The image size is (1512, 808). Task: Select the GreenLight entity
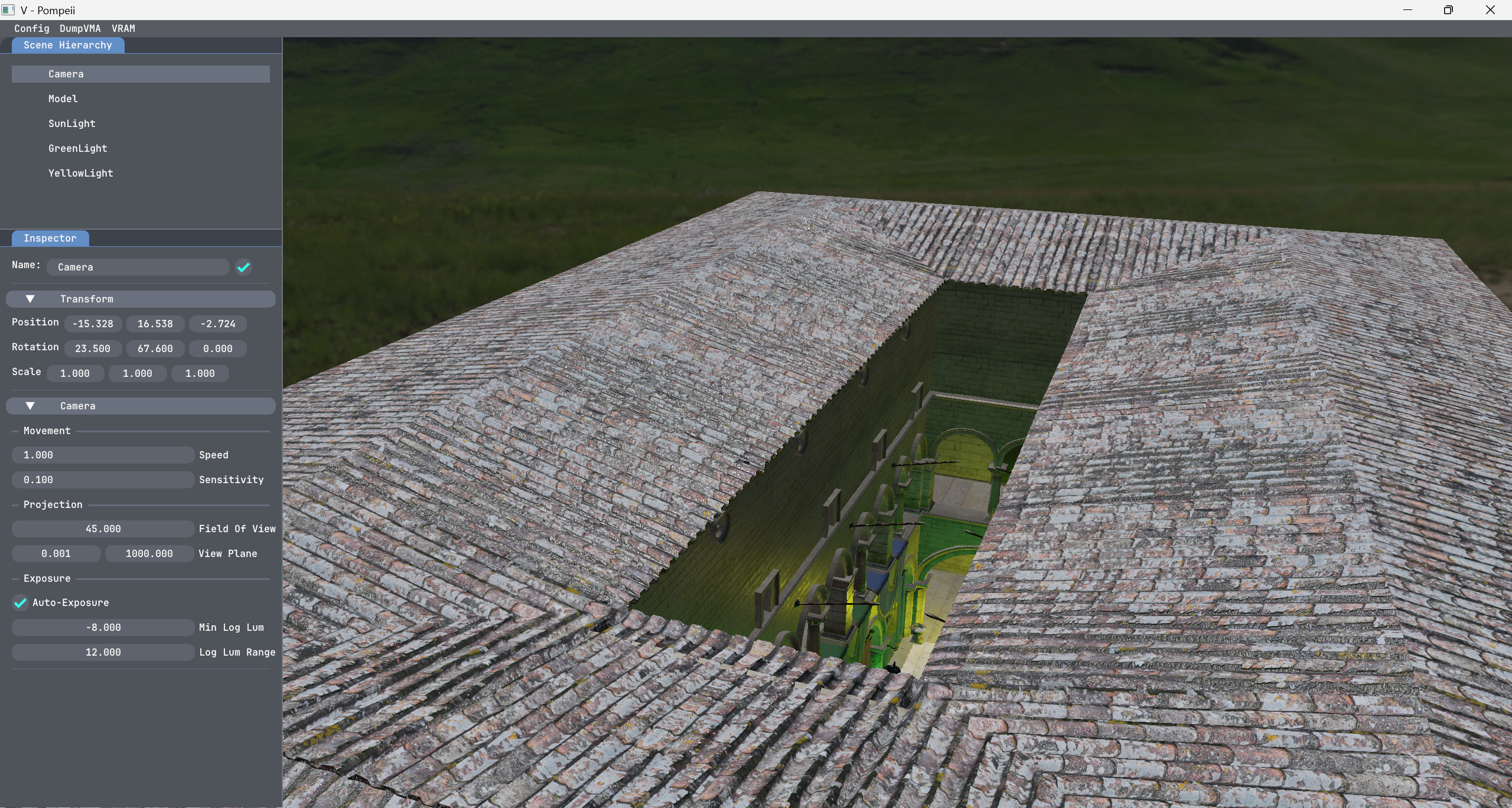[x=78, y=149]
